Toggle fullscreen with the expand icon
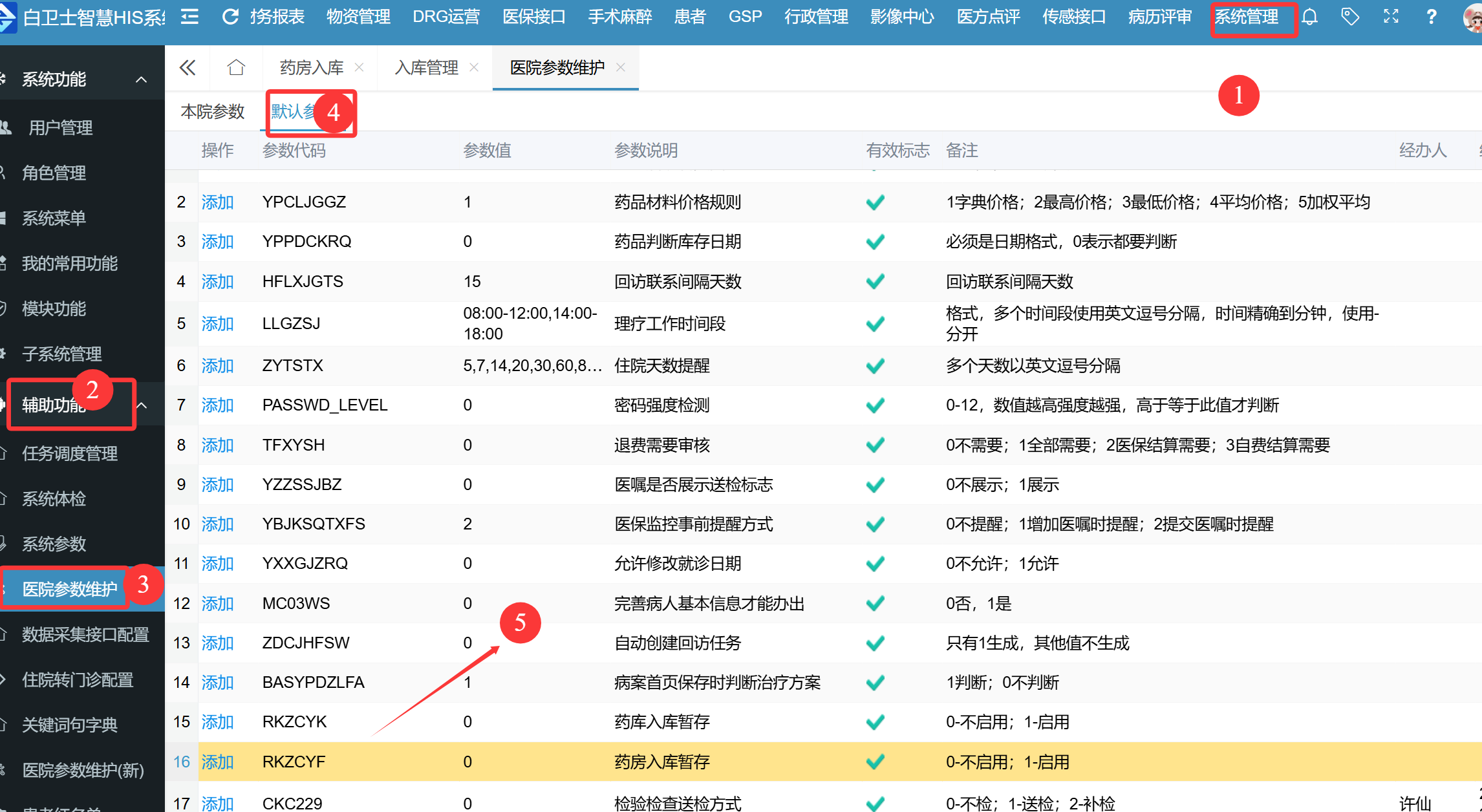The height and width of the screenshot is (812, 1482). pyautogui.click(x=1391, y=17)
